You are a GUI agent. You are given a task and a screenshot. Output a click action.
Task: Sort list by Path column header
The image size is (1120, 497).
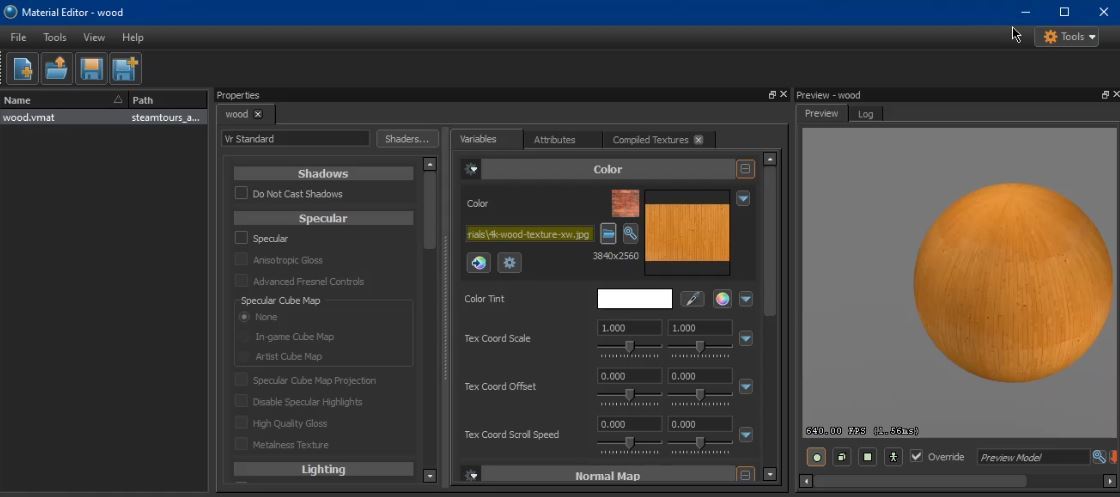pos(168,100)
